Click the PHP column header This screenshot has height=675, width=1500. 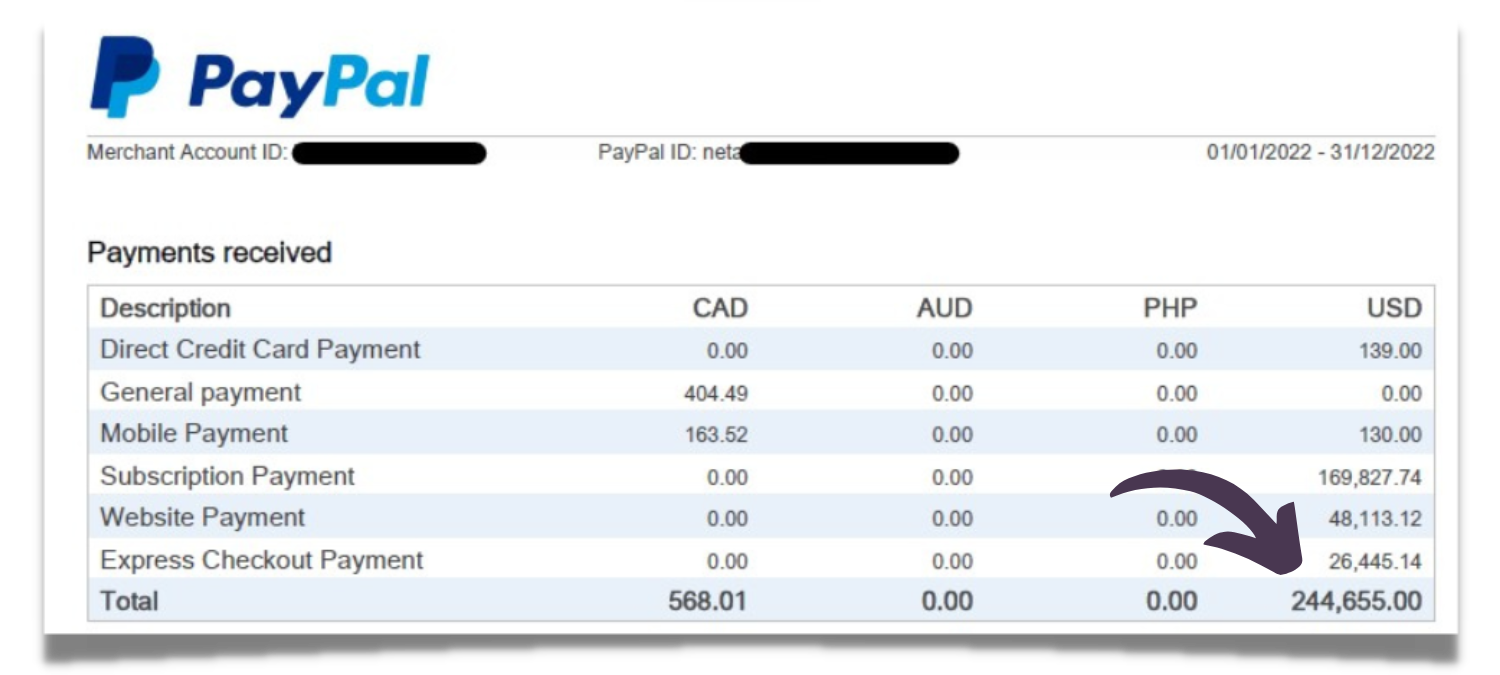point(1171,308)
